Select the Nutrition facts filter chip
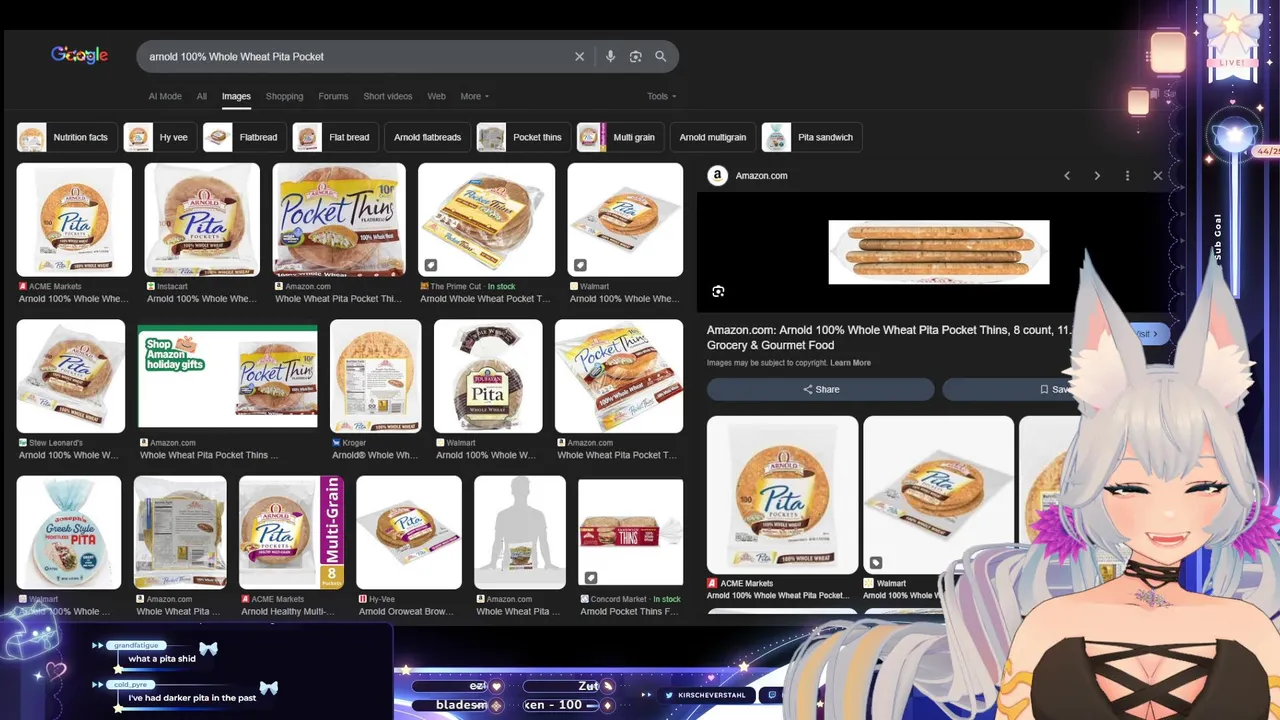The width and height of the screenshot is (1280, 720). 67,137
